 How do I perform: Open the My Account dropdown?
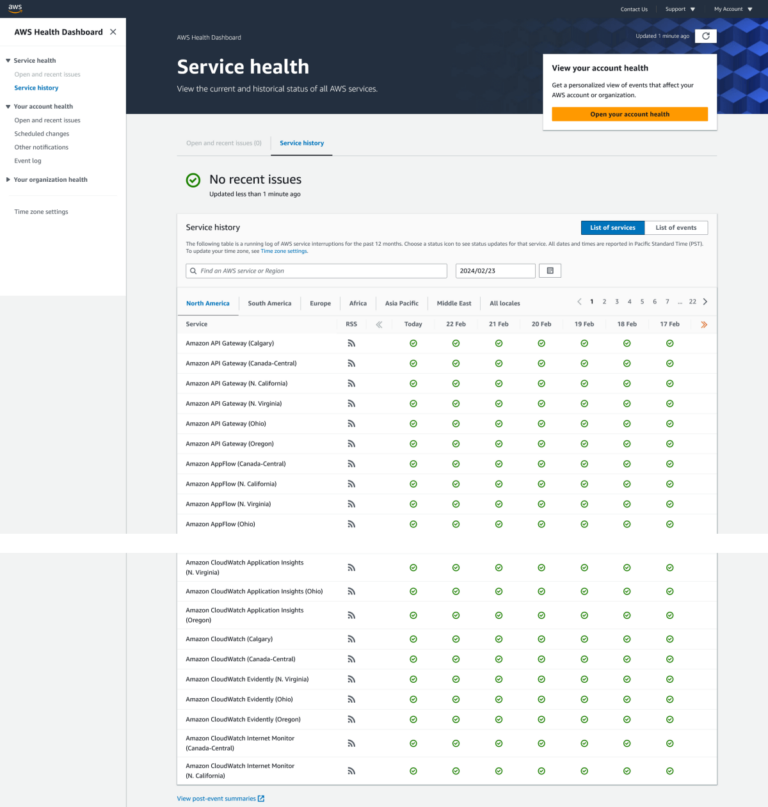click(x=730, y=9)
